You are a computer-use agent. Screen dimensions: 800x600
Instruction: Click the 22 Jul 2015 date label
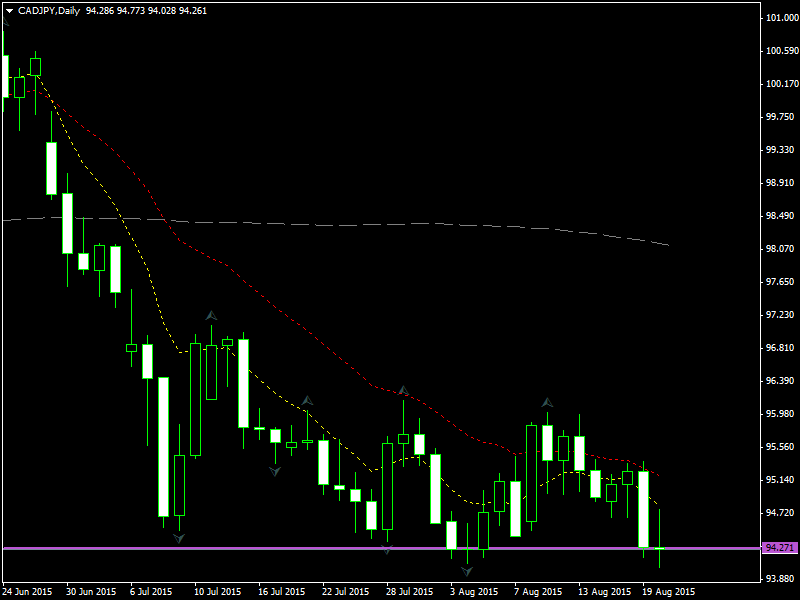pos(345,592)
